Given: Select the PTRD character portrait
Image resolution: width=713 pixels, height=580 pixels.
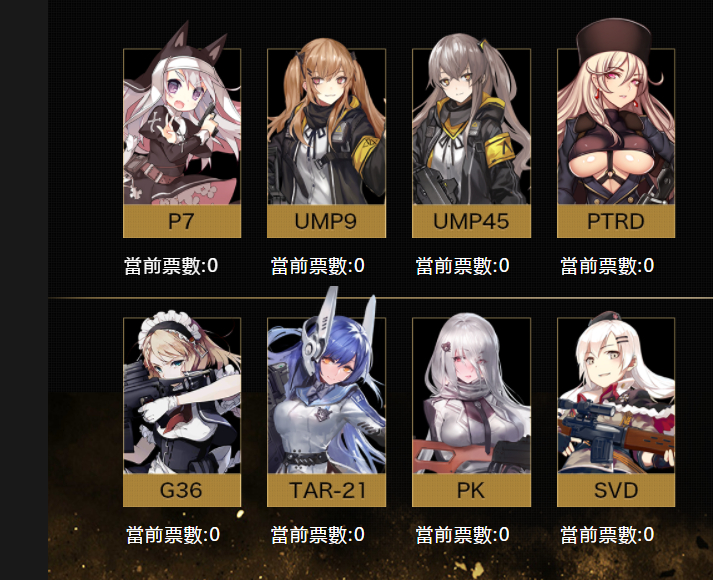Looking at the screenshot, I should tap(616, 126).
